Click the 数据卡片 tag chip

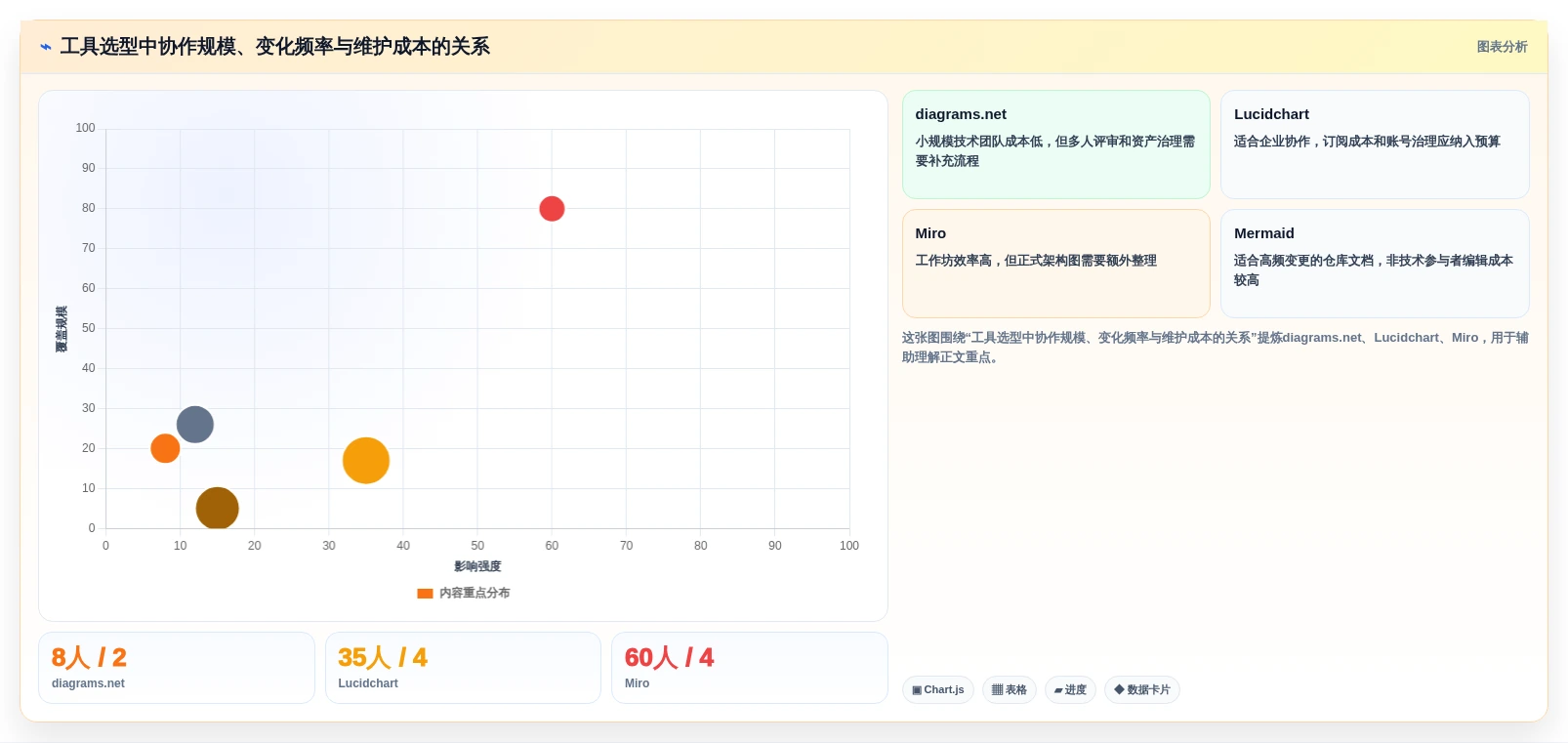click(1142, 690)
